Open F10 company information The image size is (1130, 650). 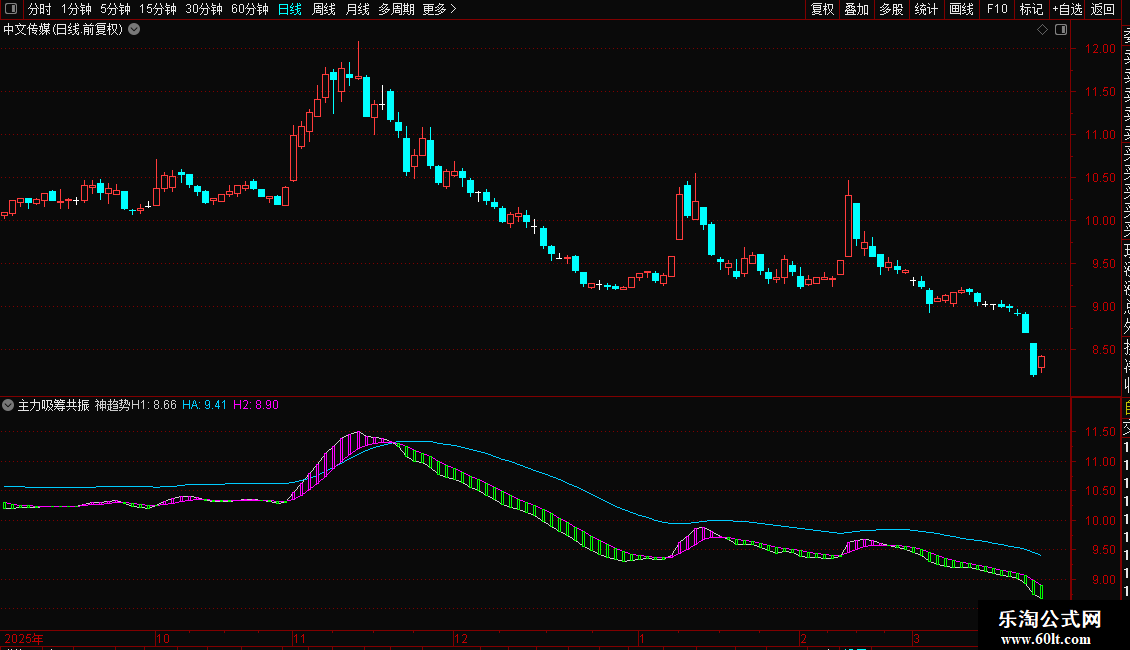(x=997, y=9)
